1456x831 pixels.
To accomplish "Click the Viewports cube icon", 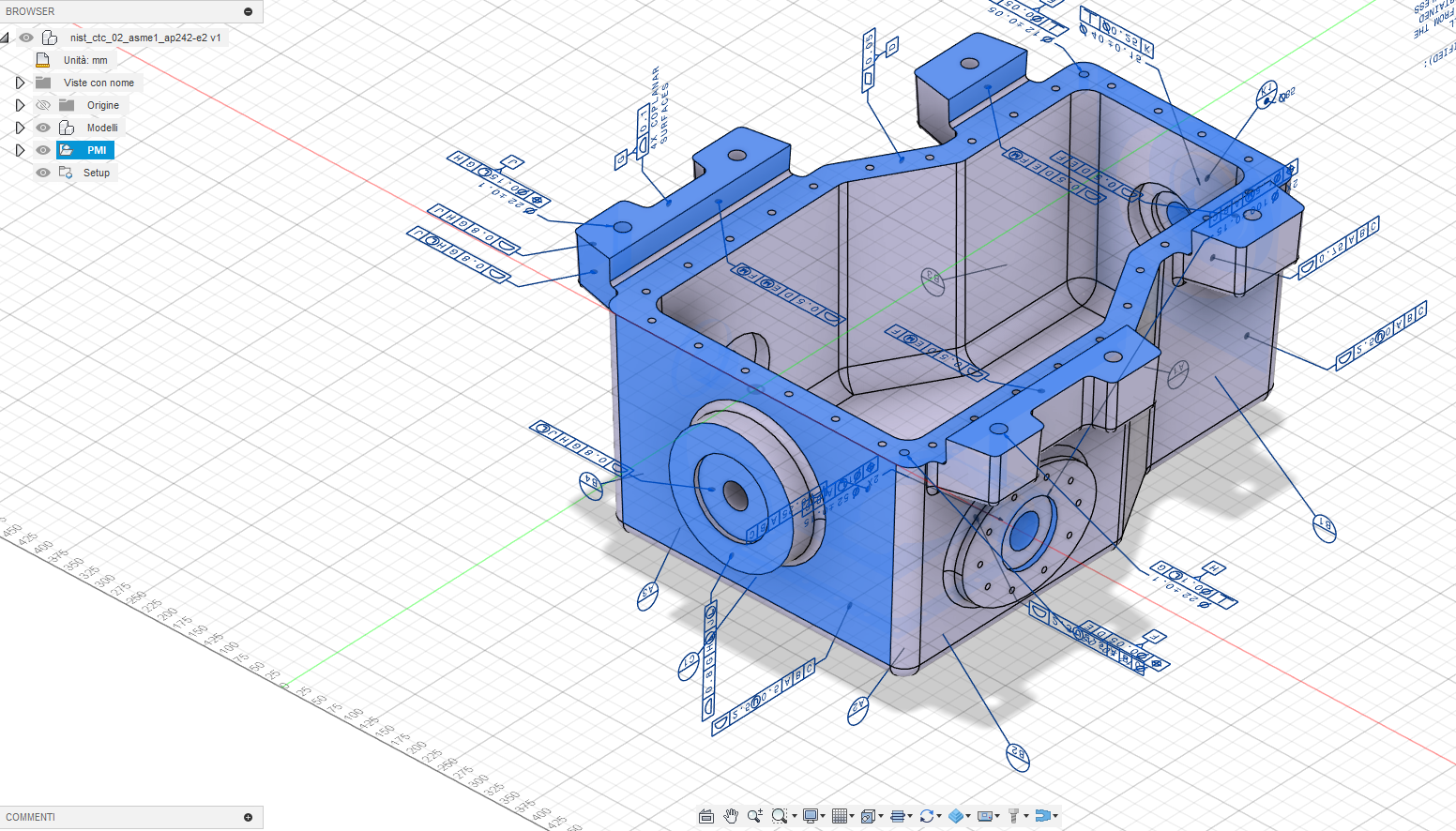I will tap(868, 816).
